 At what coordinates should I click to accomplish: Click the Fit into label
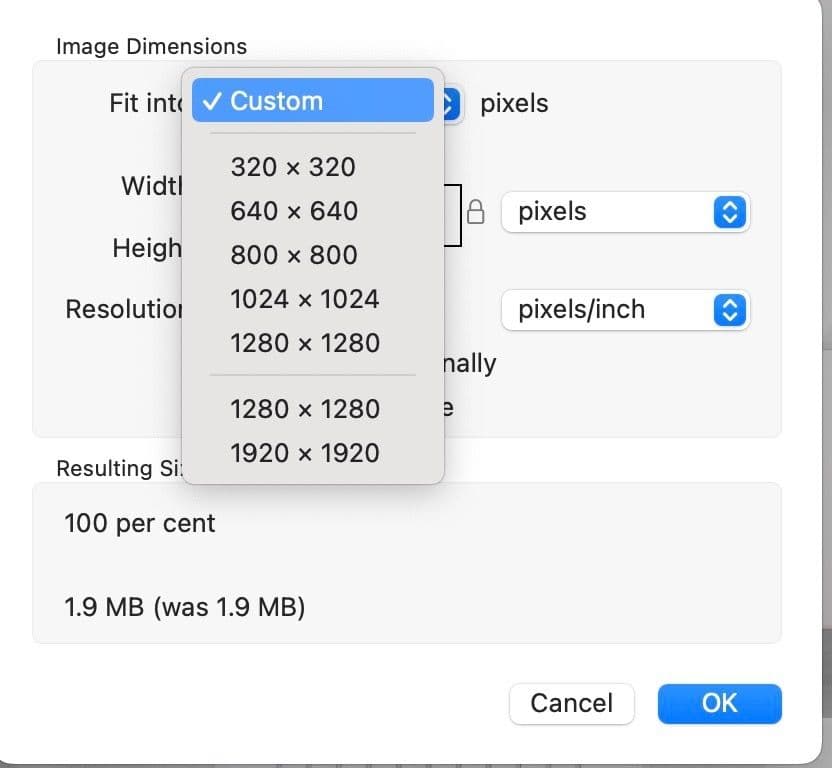[x=146, y=103]
